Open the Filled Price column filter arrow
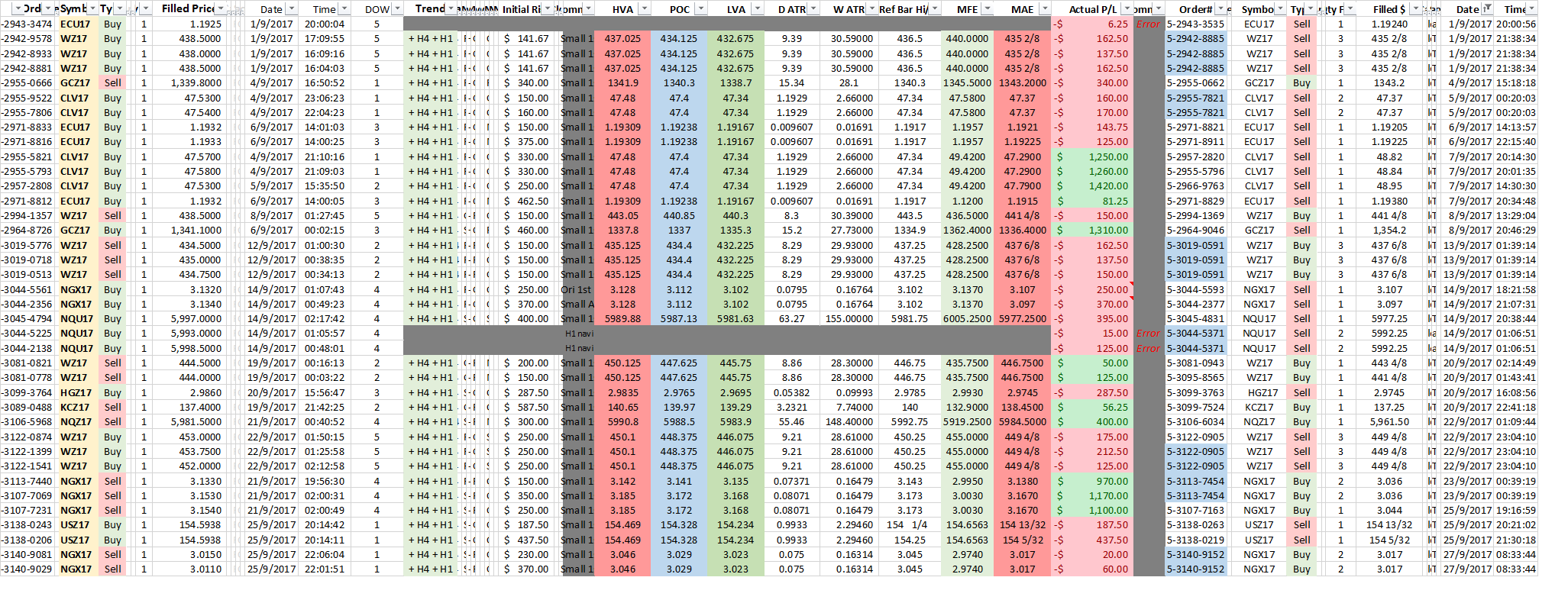The height and width of the screenshot is (616, 1568). pos(221,8)
